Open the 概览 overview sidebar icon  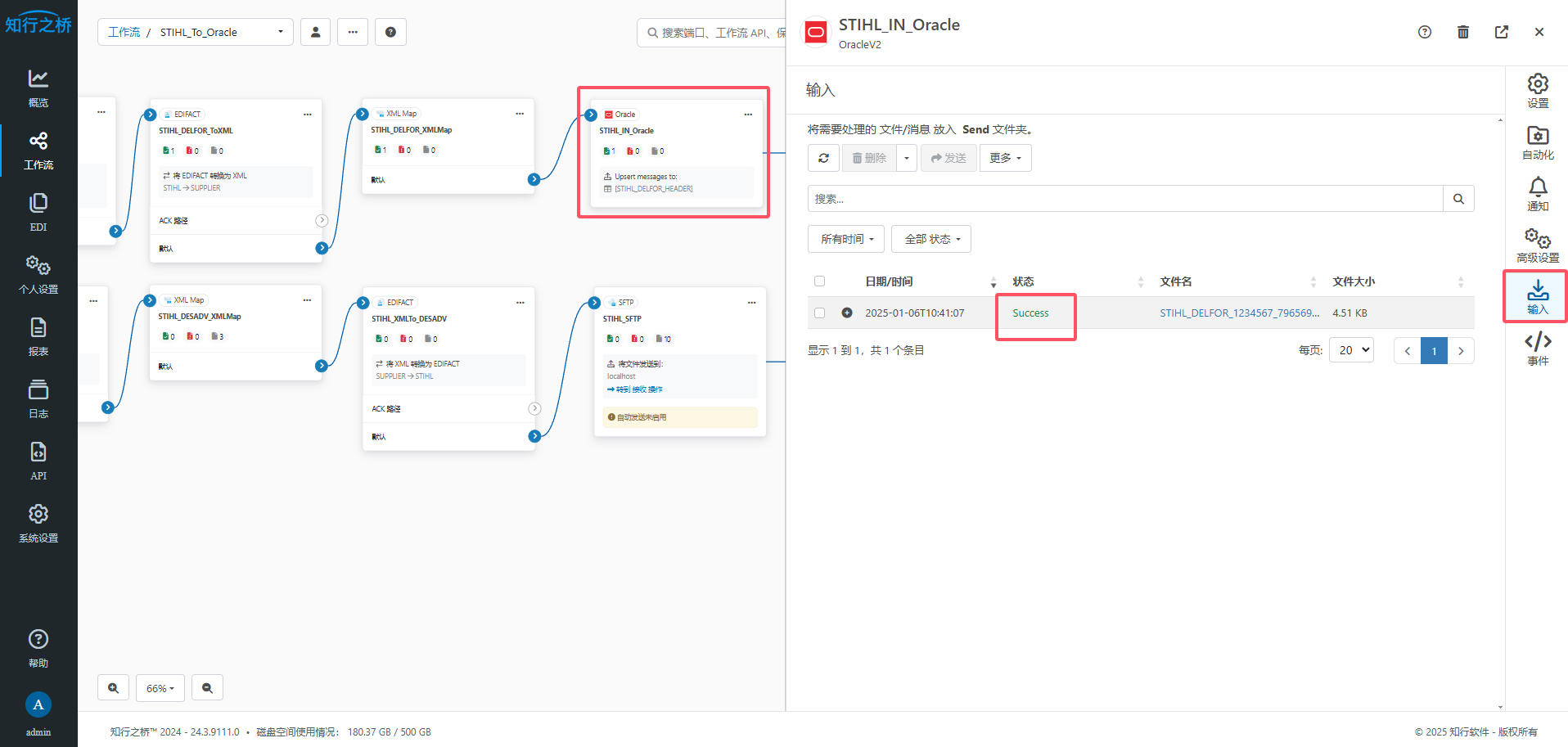tap(38, 88)
